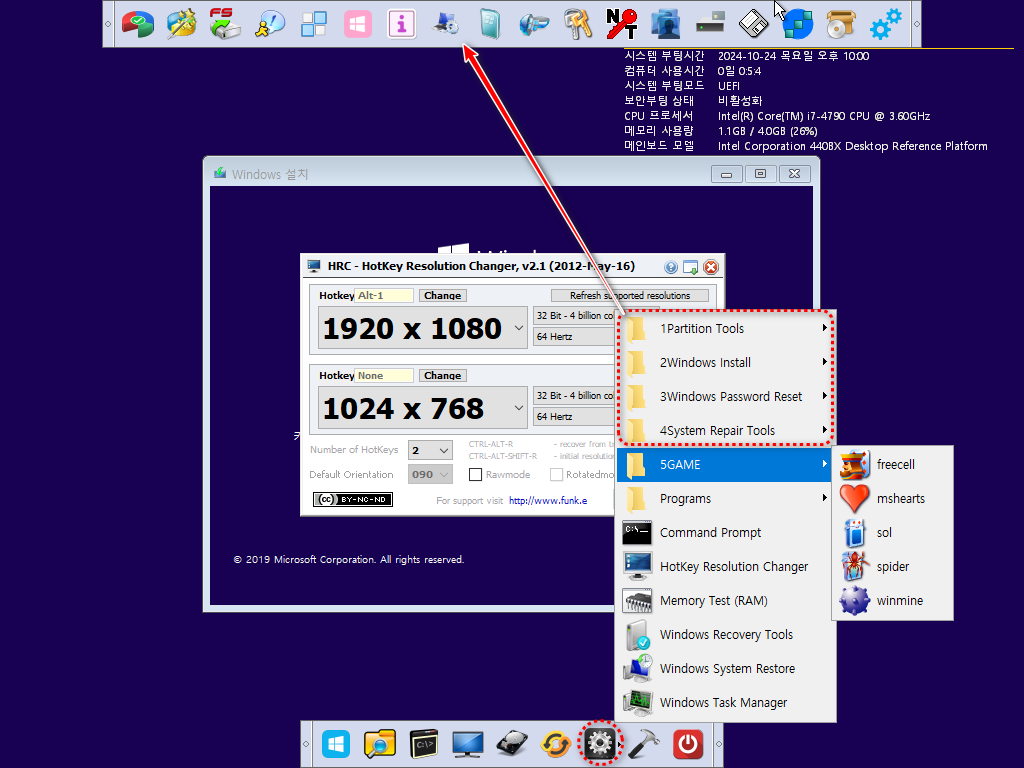Open the floppy disk icon in top dock
Image resolution: width=1024 pixels, height=768 pixels.
point(754,24)
